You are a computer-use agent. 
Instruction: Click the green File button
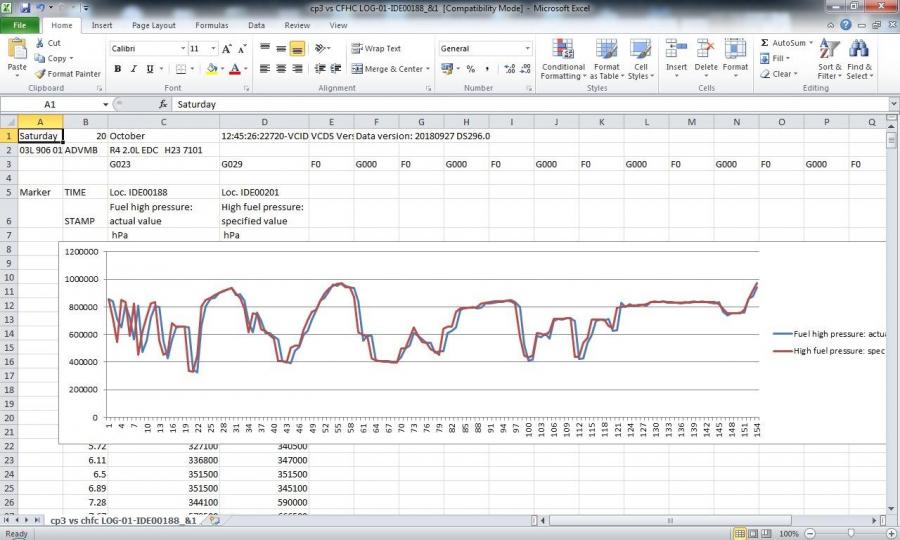point(20,25)
